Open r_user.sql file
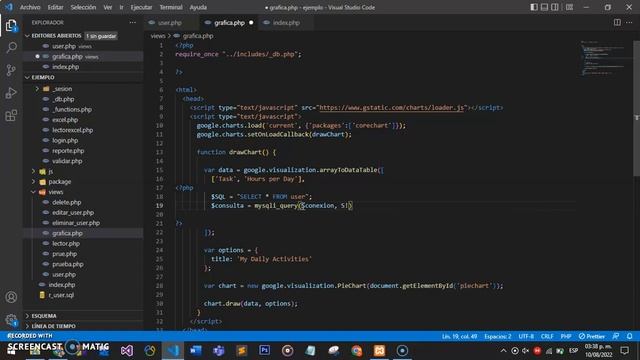 [x=61, y=295]
